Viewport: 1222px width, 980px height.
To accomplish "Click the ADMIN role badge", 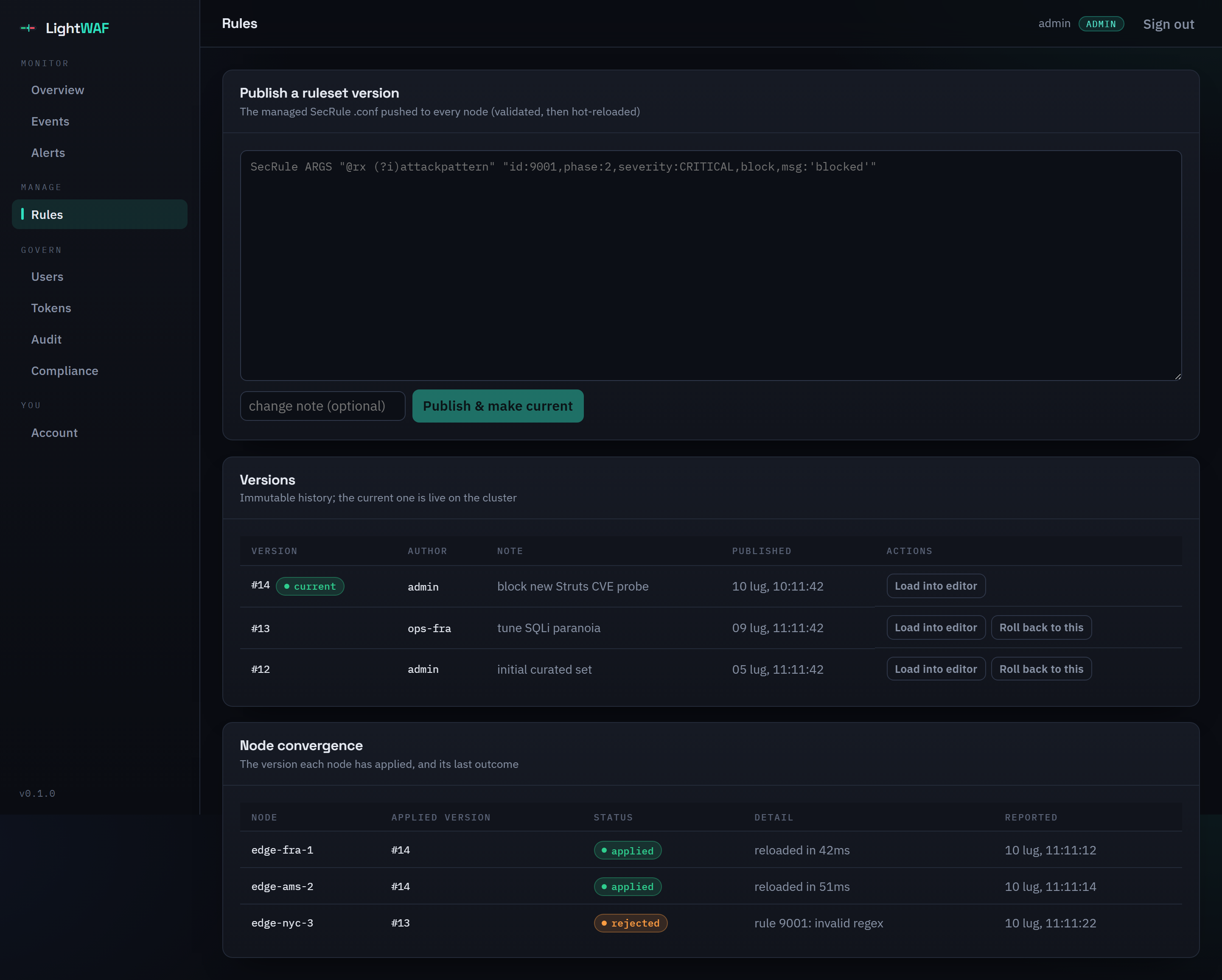I will coord(1101,24).
